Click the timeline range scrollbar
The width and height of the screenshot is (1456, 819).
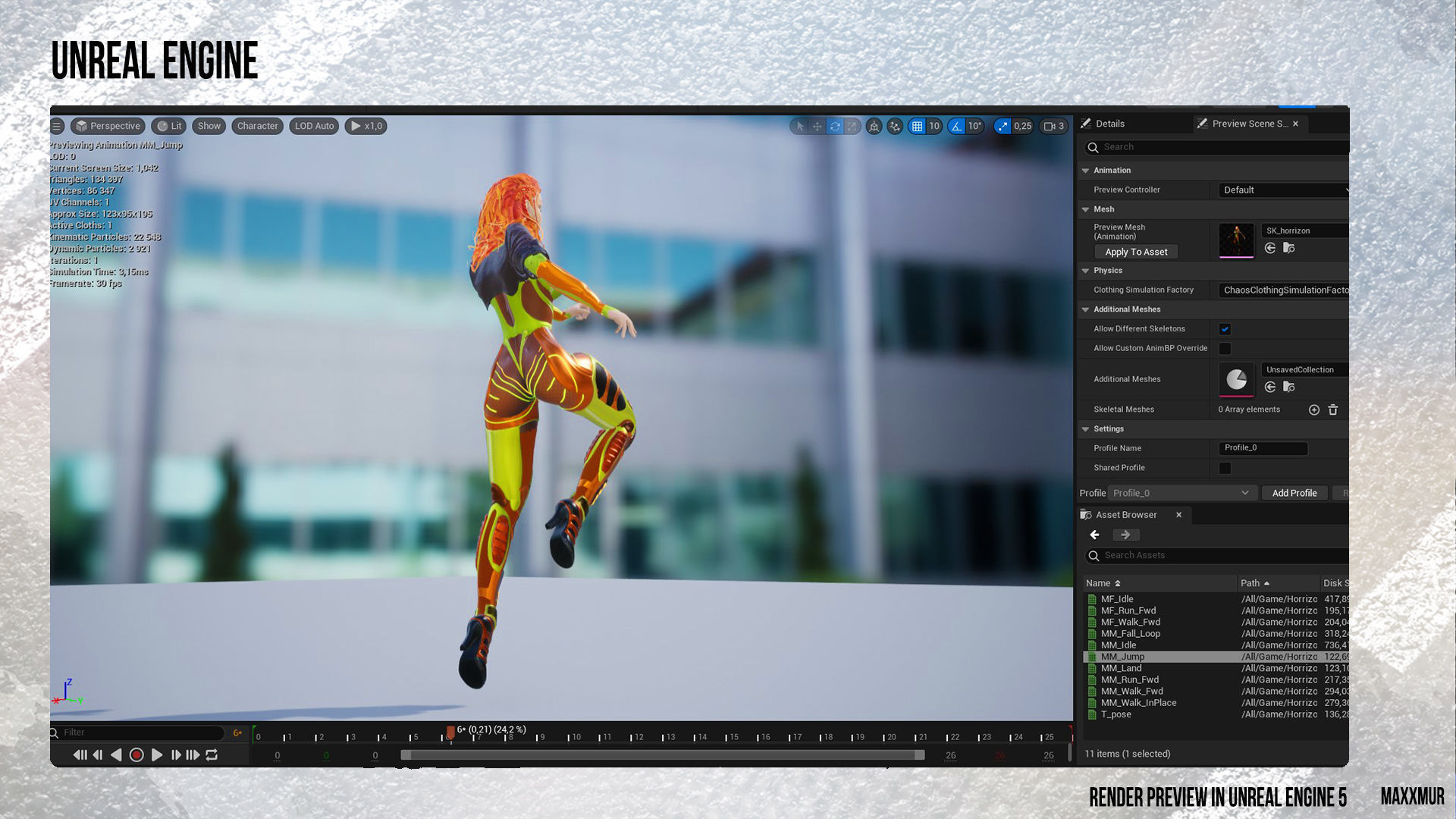pos(663,755)
